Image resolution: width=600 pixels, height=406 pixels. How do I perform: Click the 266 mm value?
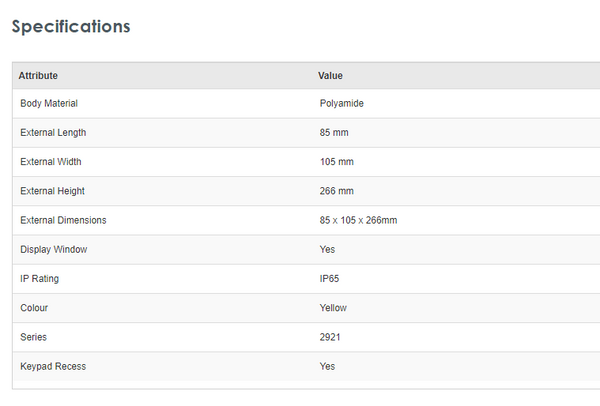(x=337, y=190)
